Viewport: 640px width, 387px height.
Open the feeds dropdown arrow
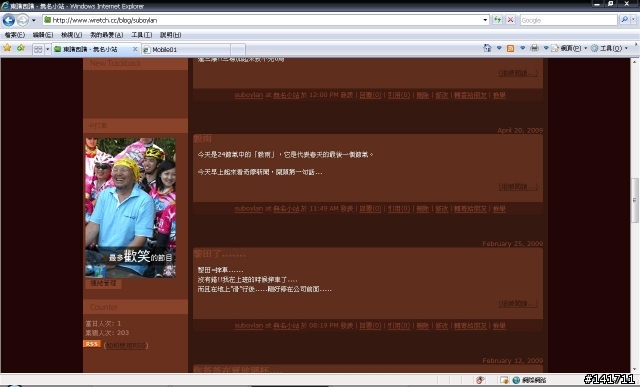[x=522, y=48]
